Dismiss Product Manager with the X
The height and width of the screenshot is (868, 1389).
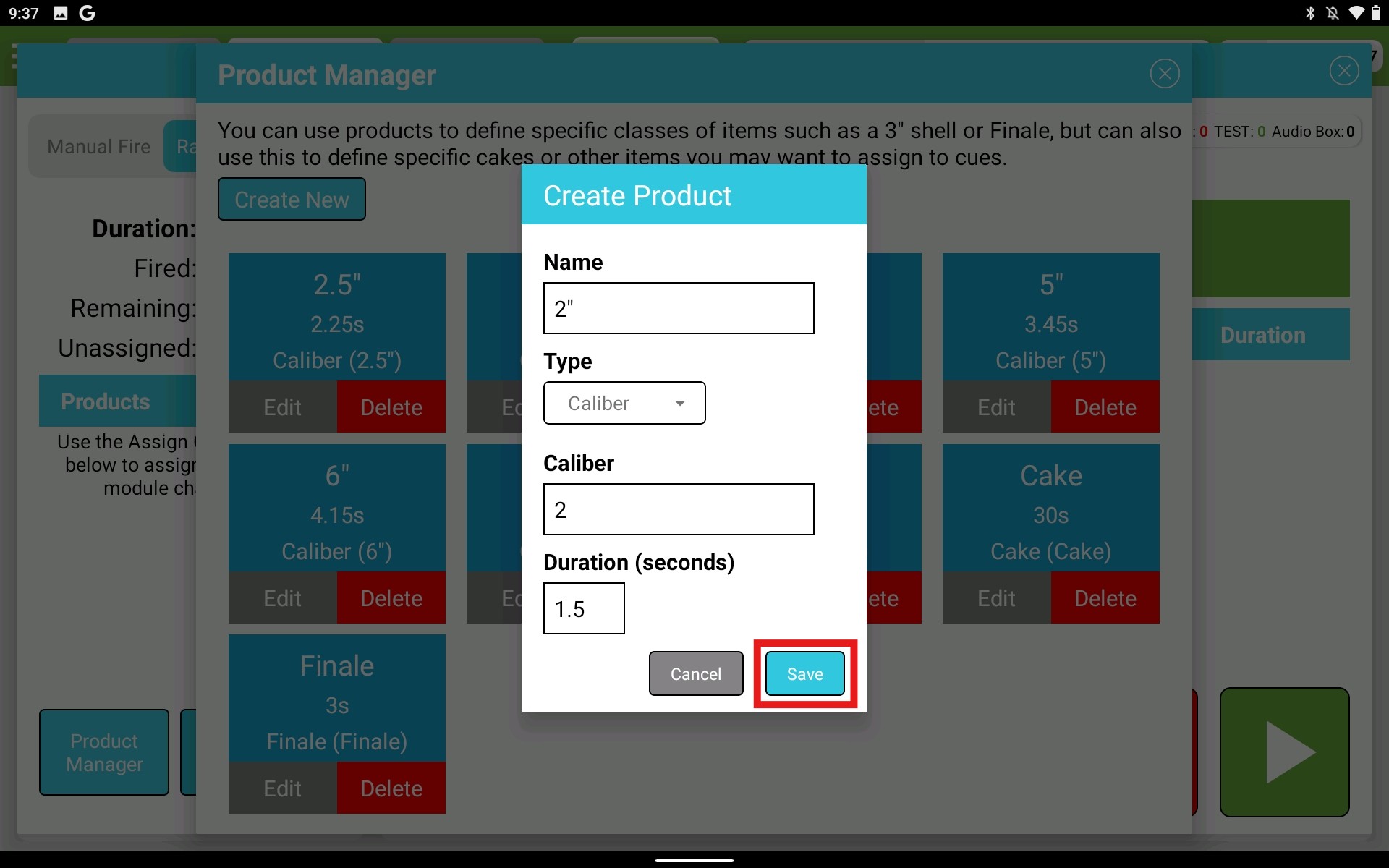pyautogui.click(x=1164, y=73)
